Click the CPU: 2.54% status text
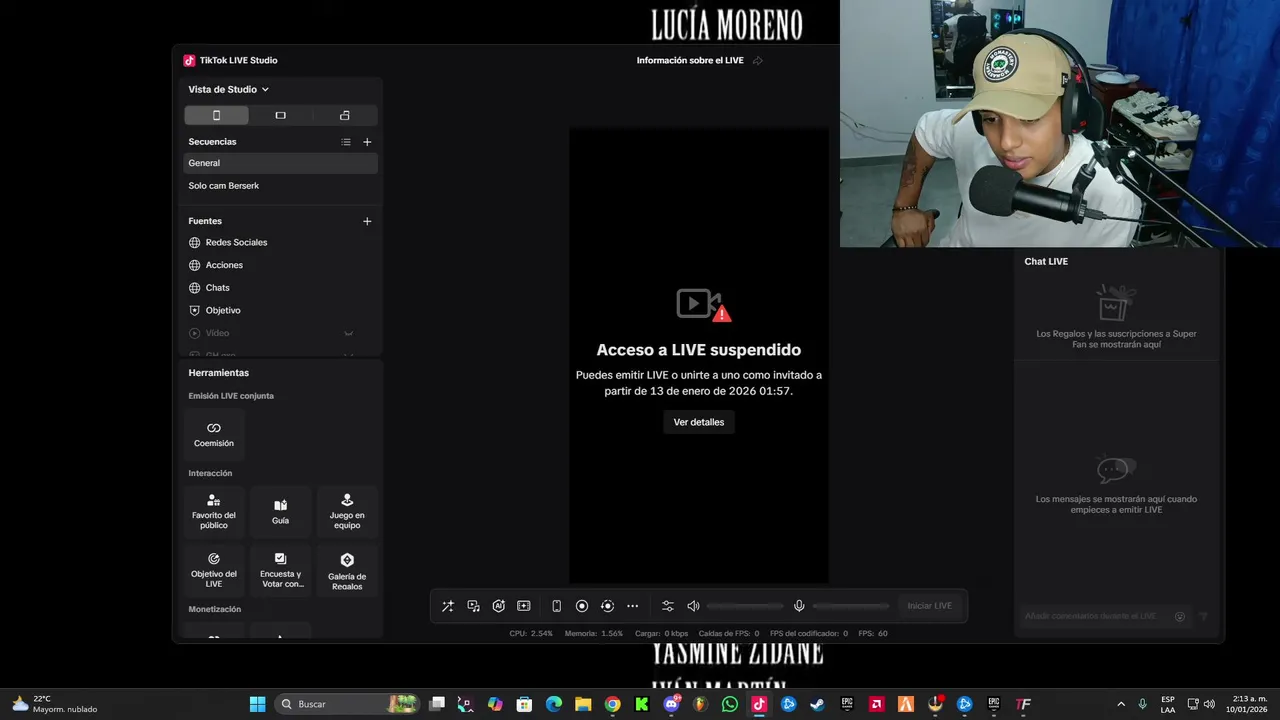Viewport: 1280px width, 720px height. (x=531, y=633)
